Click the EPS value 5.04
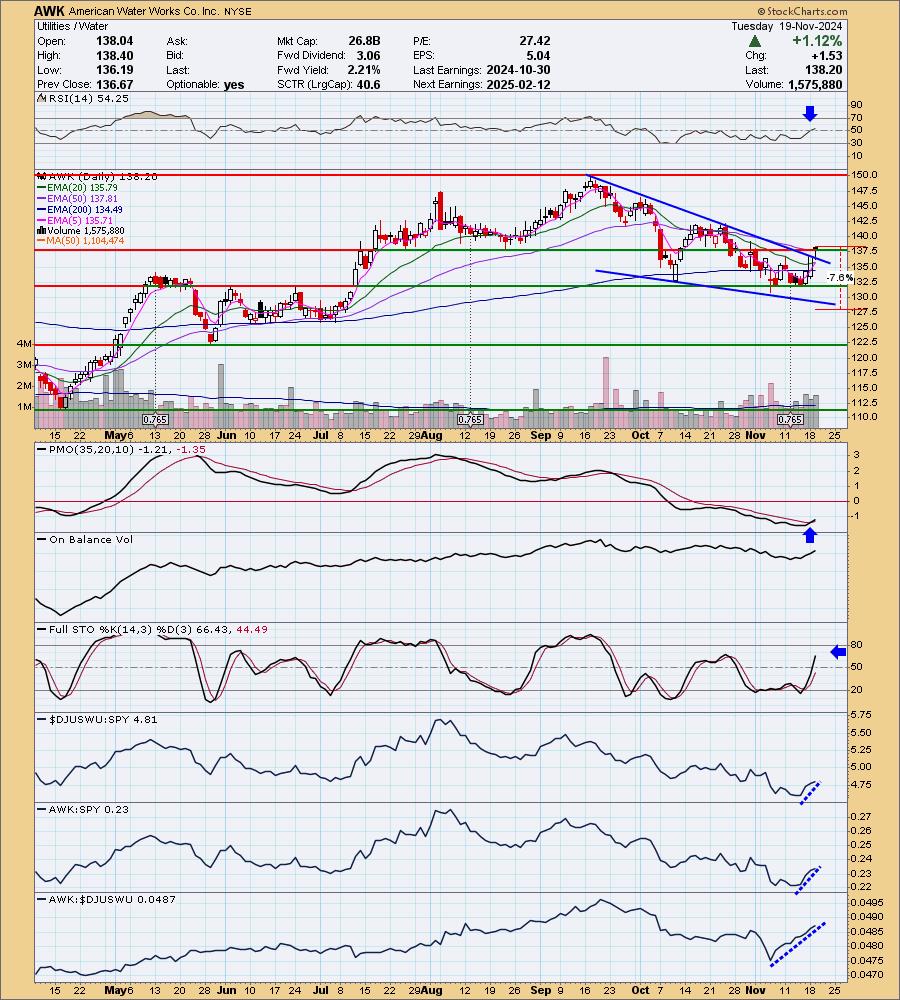 tap(538, 55)
